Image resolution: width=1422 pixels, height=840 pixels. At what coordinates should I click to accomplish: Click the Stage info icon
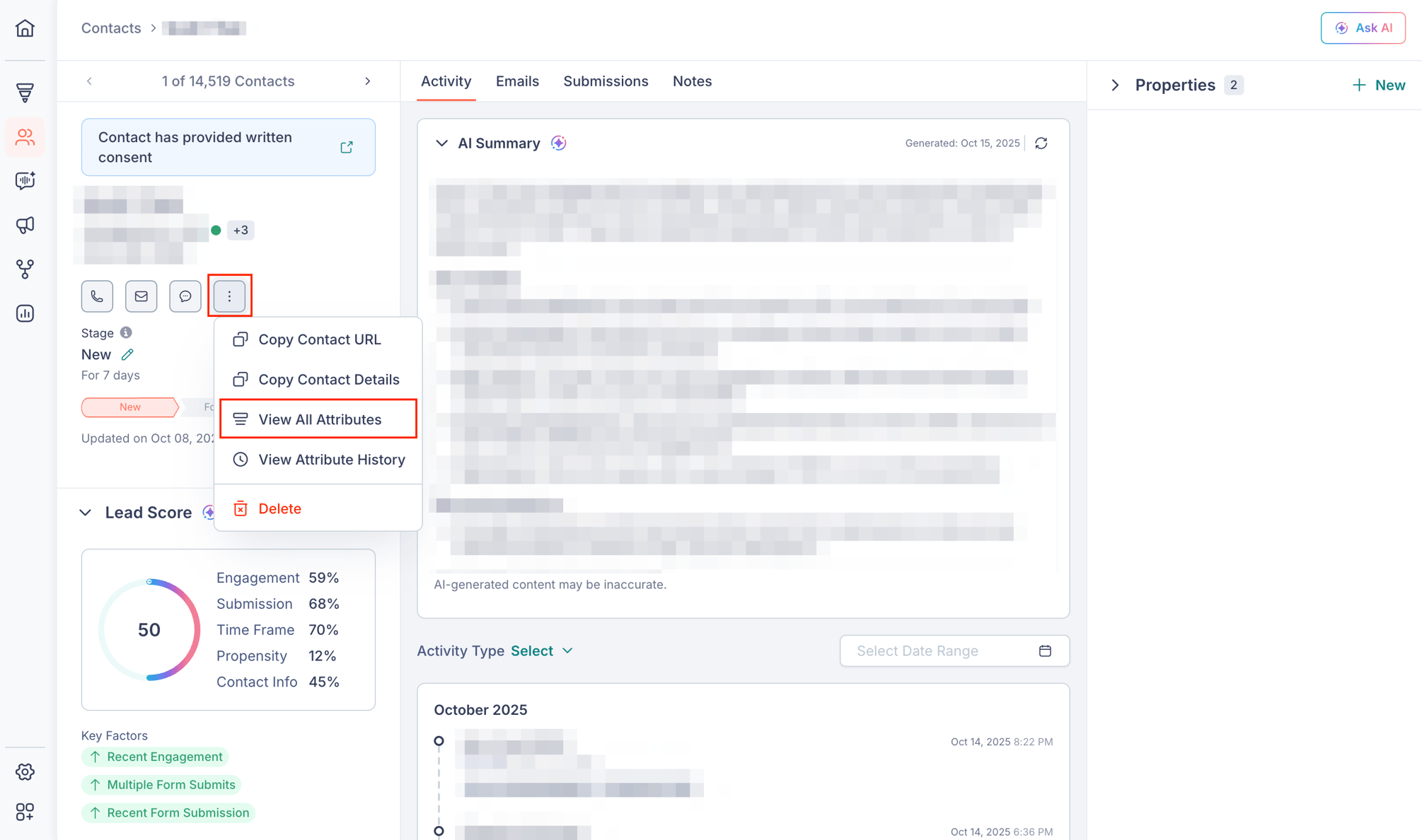pos(126,332)
